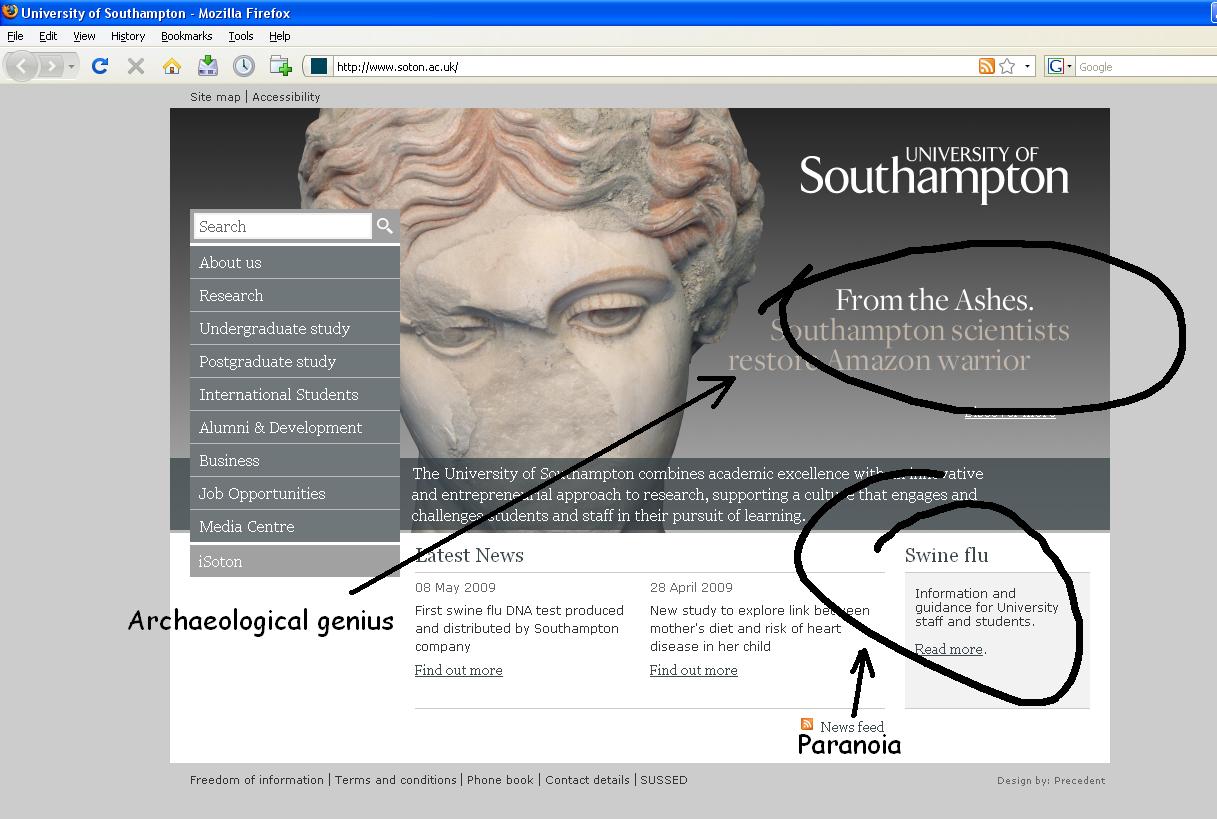Viewport: 1217px width, 819px height.
Task: Open Postgraduate study in the side navigation
Action: 295,361
